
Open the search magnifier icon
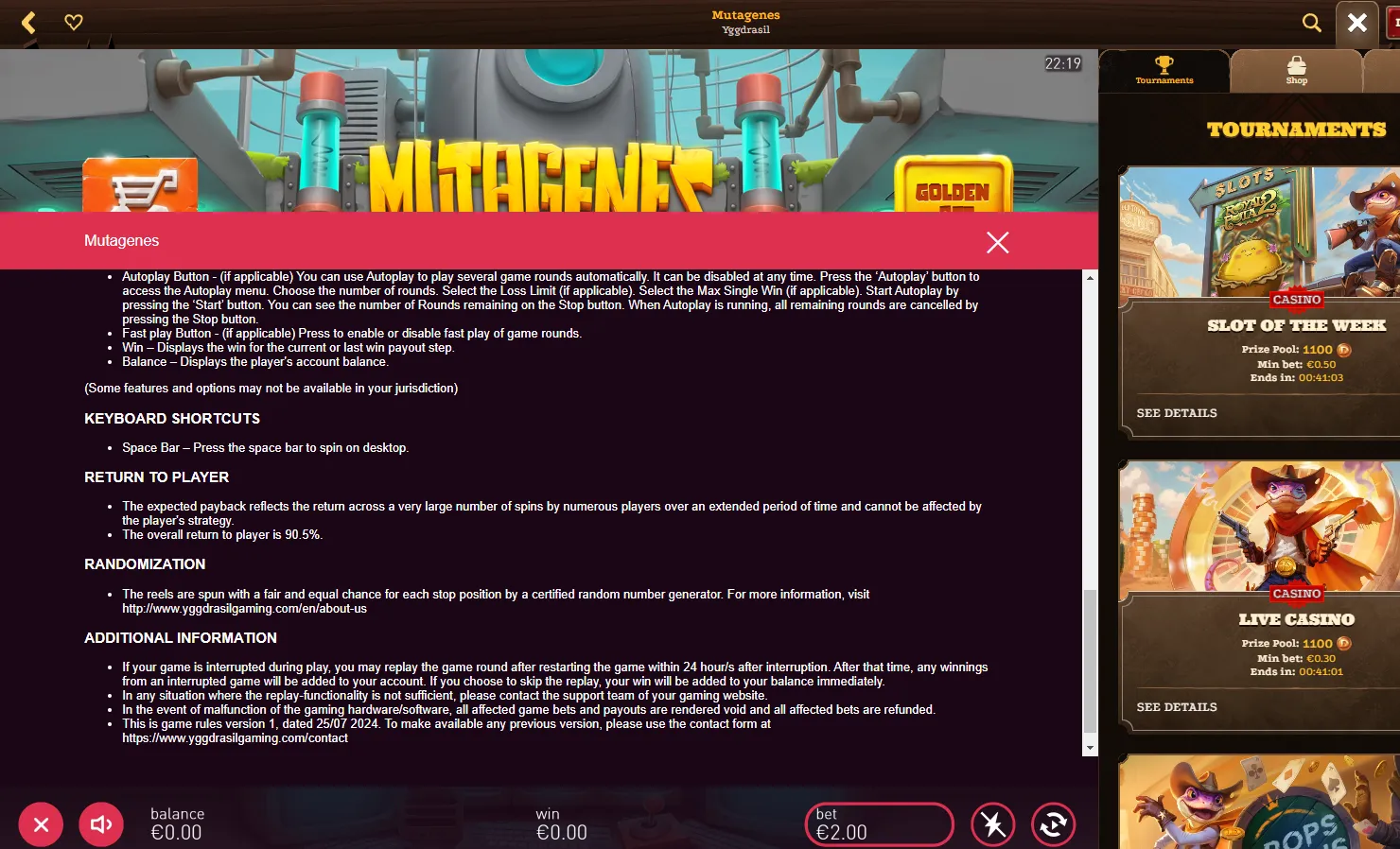(x=1311, y=23)
